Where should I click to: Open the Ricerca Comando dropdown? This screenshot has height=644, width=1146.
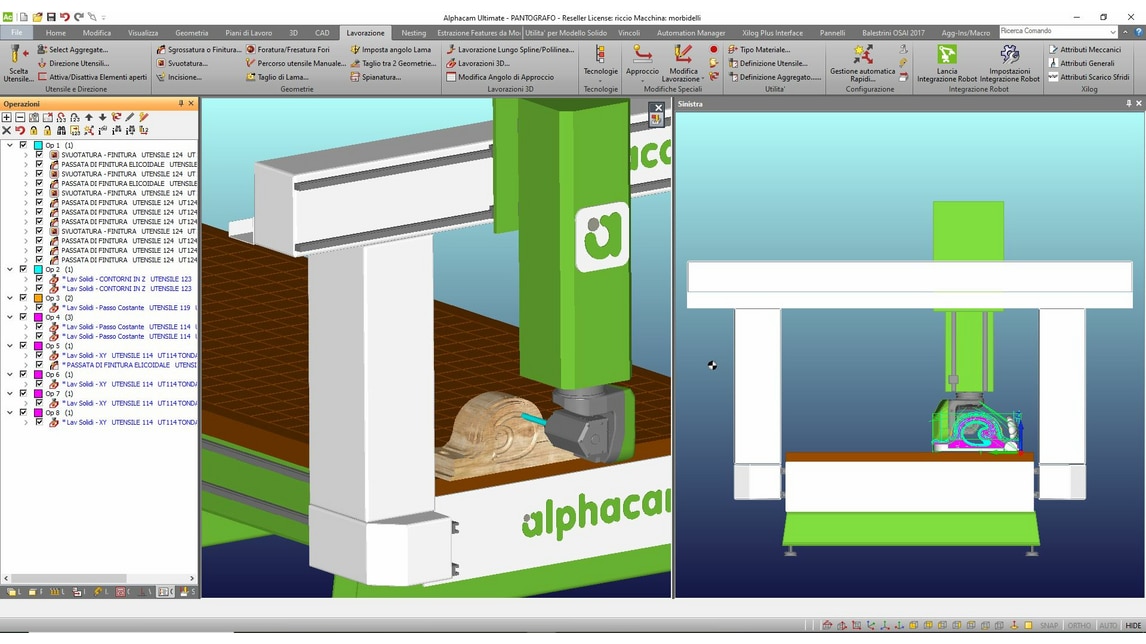pos(1115,31)
